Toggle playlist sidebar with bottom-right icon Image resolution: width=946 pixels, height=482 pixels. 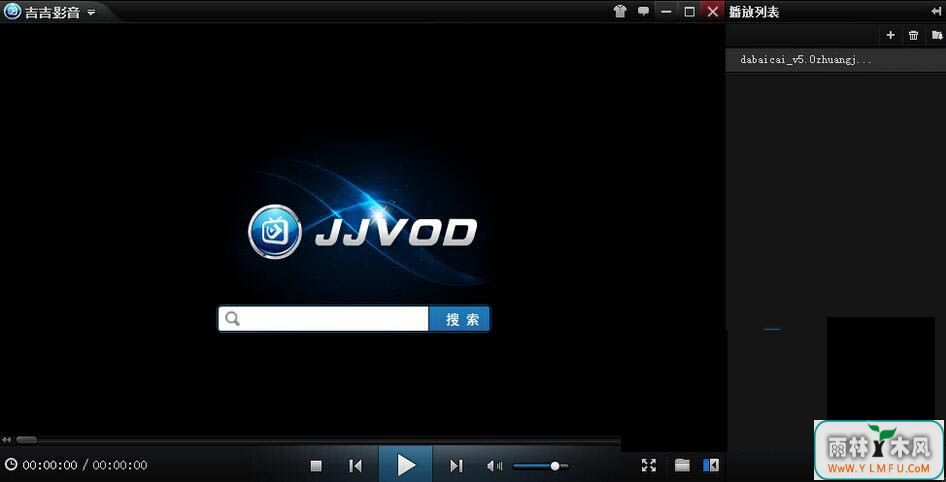[711, 465]
